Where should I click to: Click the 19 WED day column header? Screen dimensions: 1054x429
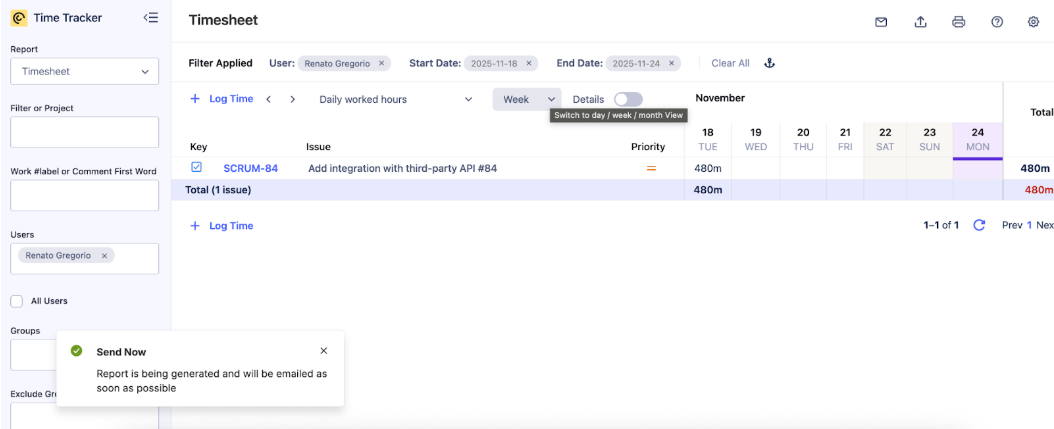pyautogui.click(x=756, y=139)
